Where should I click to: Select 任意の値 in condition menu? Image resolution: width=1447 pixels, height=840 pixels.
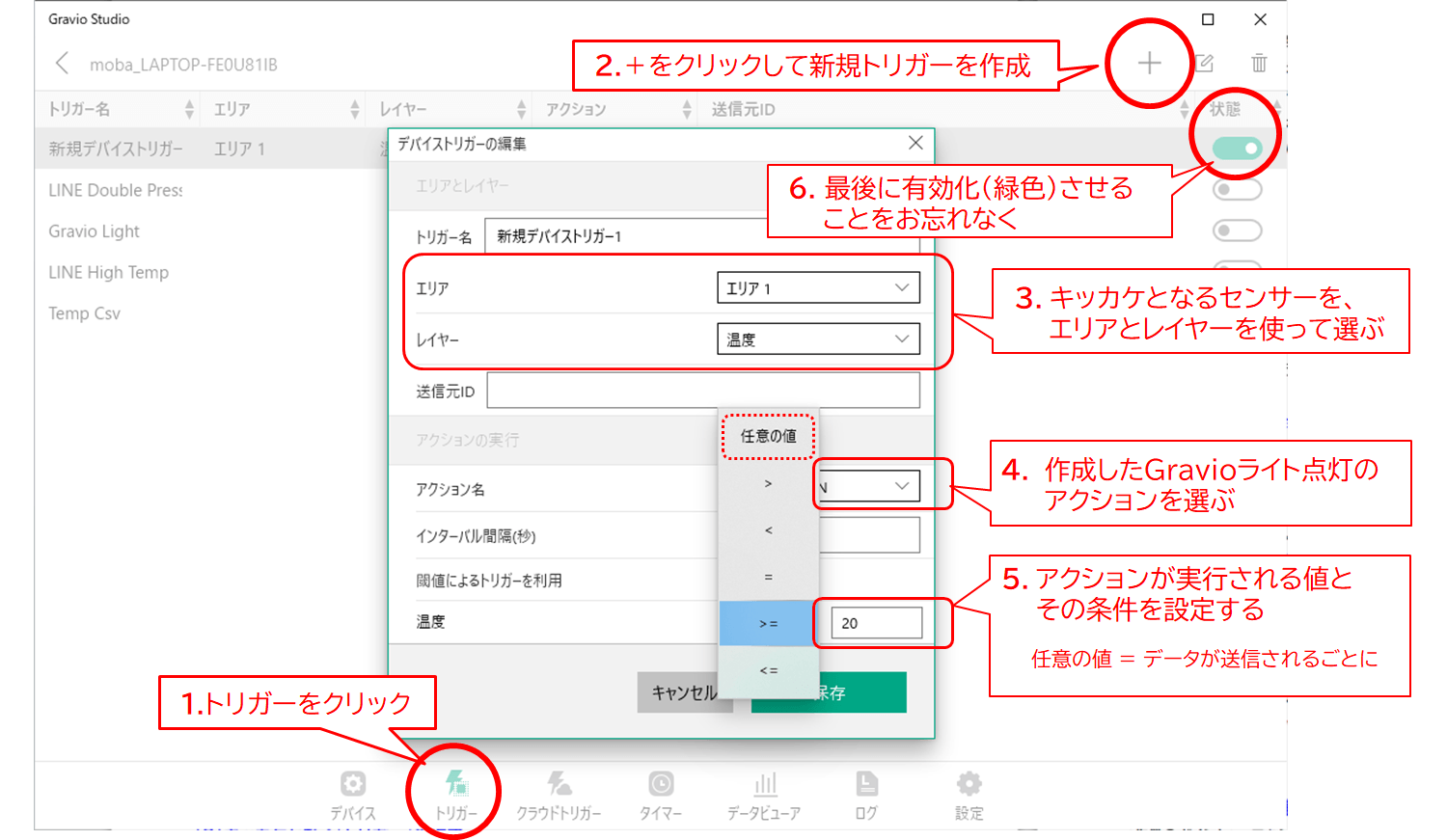click(x=769, y=436)
